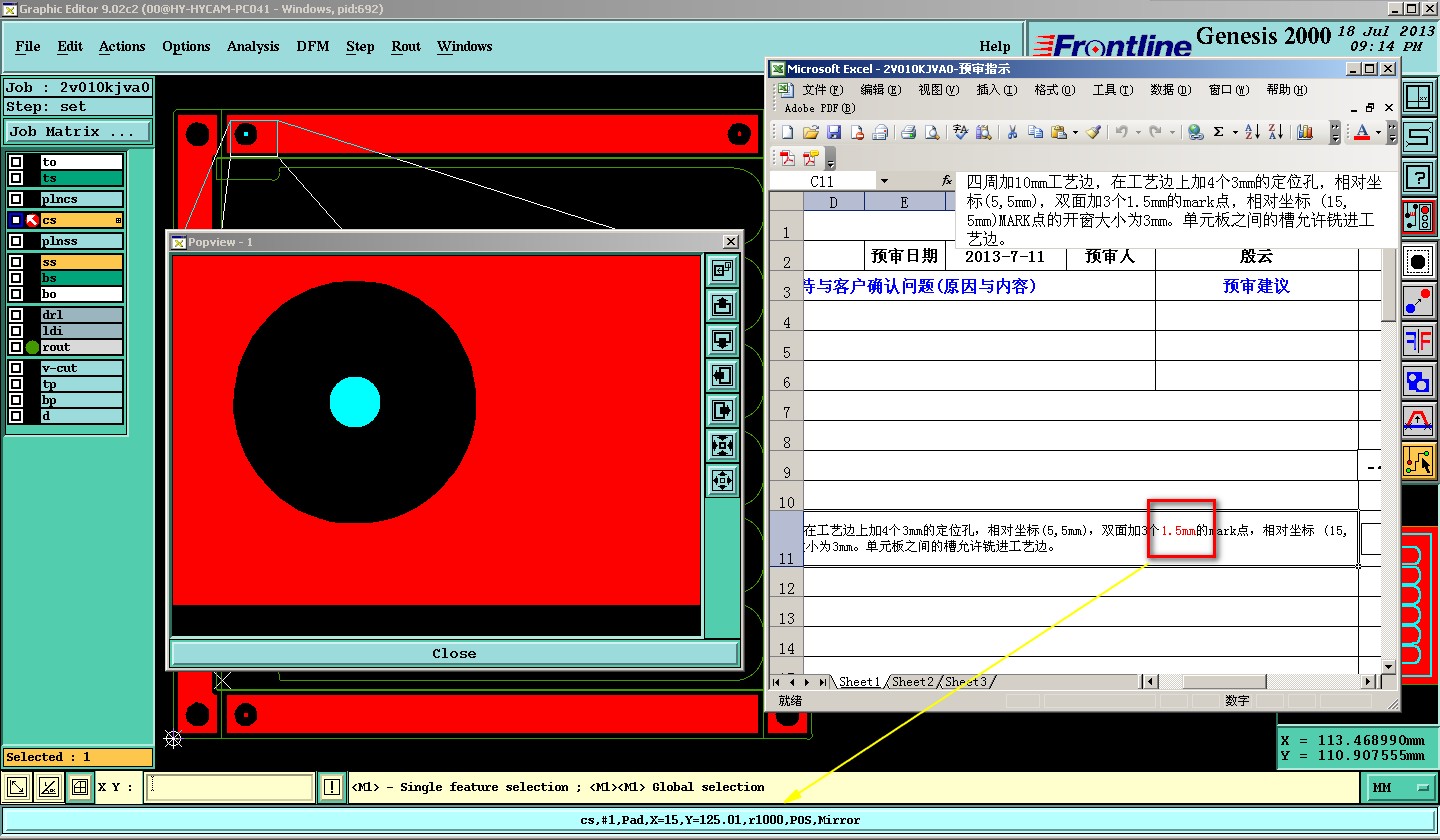Toggle the checkbox for layer drl
1440x840 pixels.
click(16, 315)
